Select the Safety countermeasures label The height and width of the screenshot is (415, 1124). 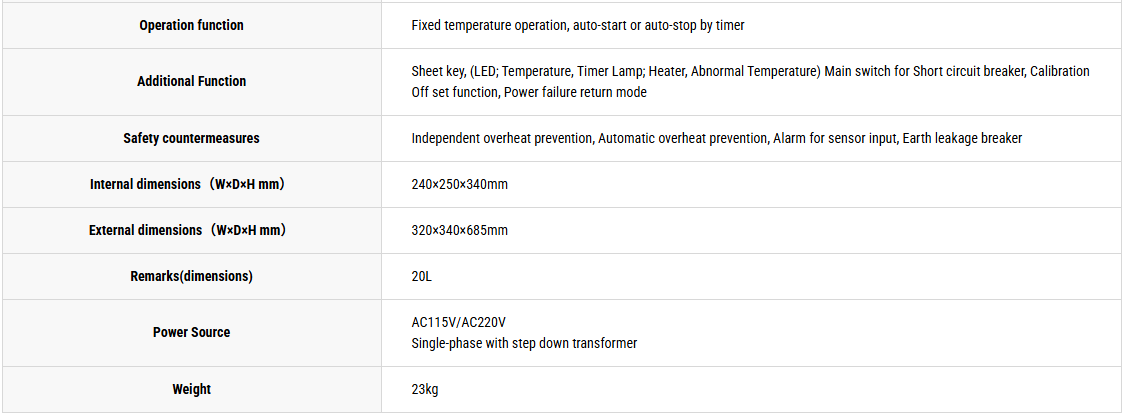coord(191,138)
